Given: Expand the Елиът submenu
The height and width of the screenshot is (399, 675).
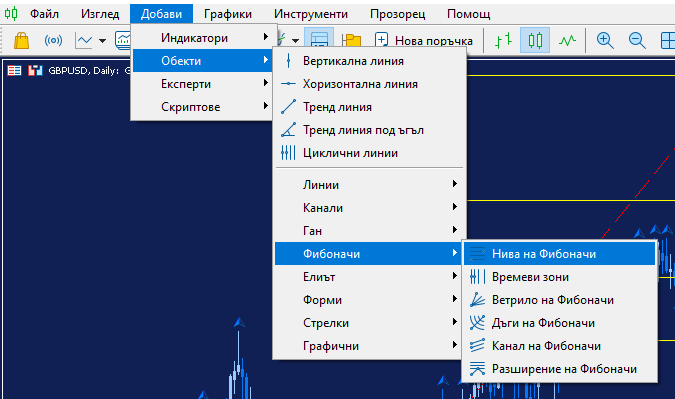Looking at the screenshot, I should (369, 277).
